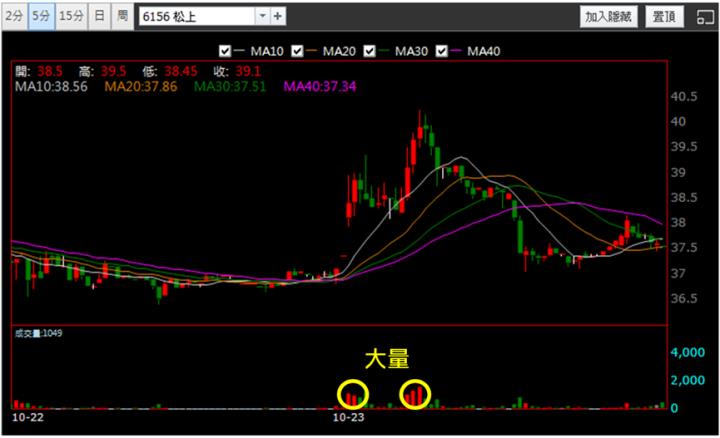Click the 置頂 button
The height and width of the screenshot is (438, 720).
coord(664,17)
